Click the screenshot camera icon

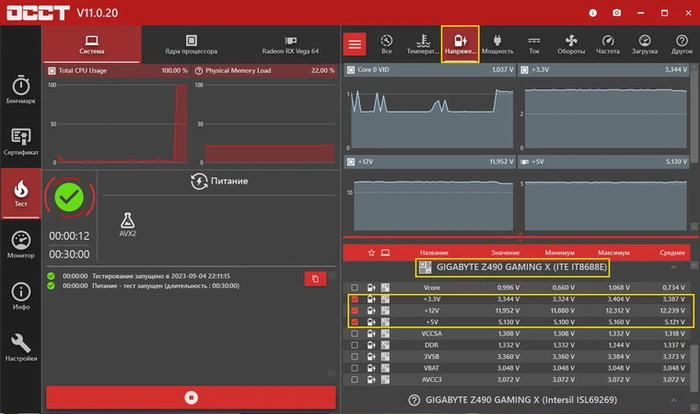(616, 12)
